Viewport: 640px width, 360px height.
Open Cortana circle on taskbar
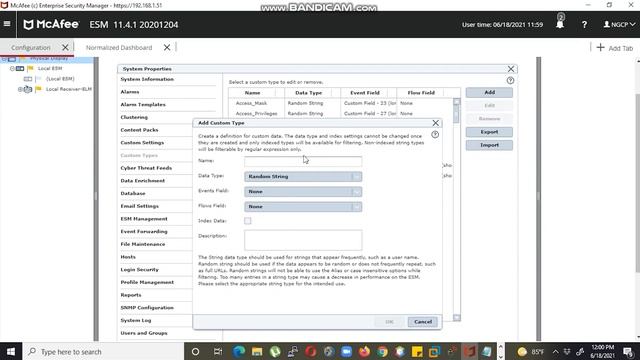pyautogui.click(x=195, y=351)
